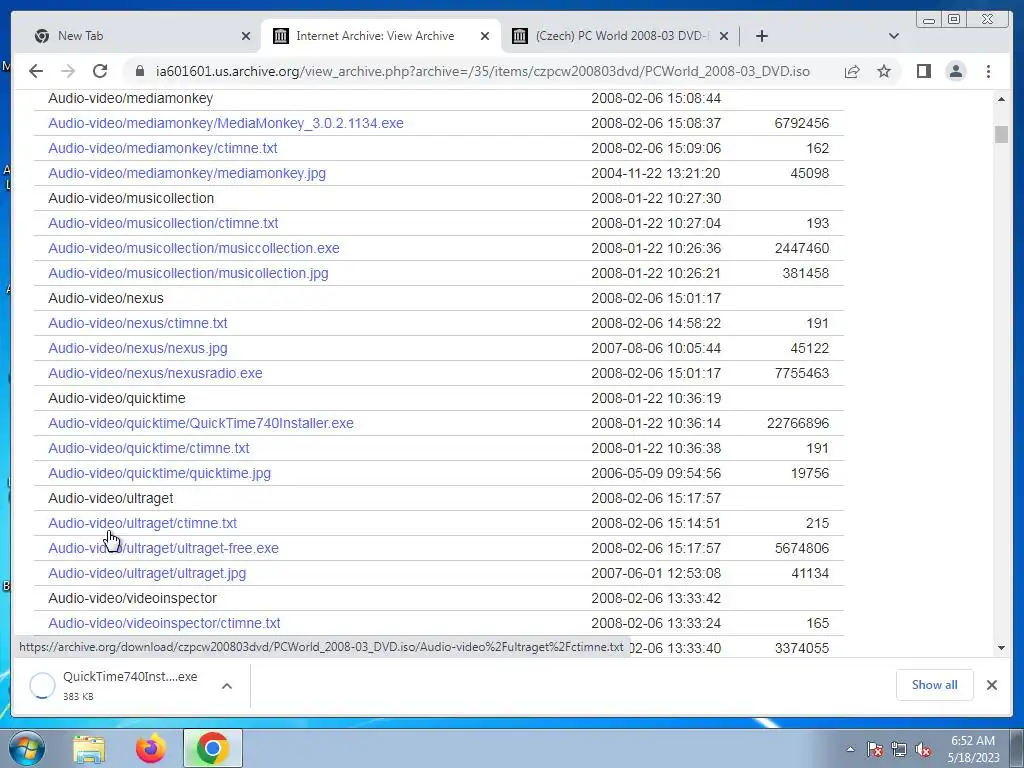Screen dimensions: 1024x768
Task: Open Action Center flag icon
Action: tap(875, 750)
